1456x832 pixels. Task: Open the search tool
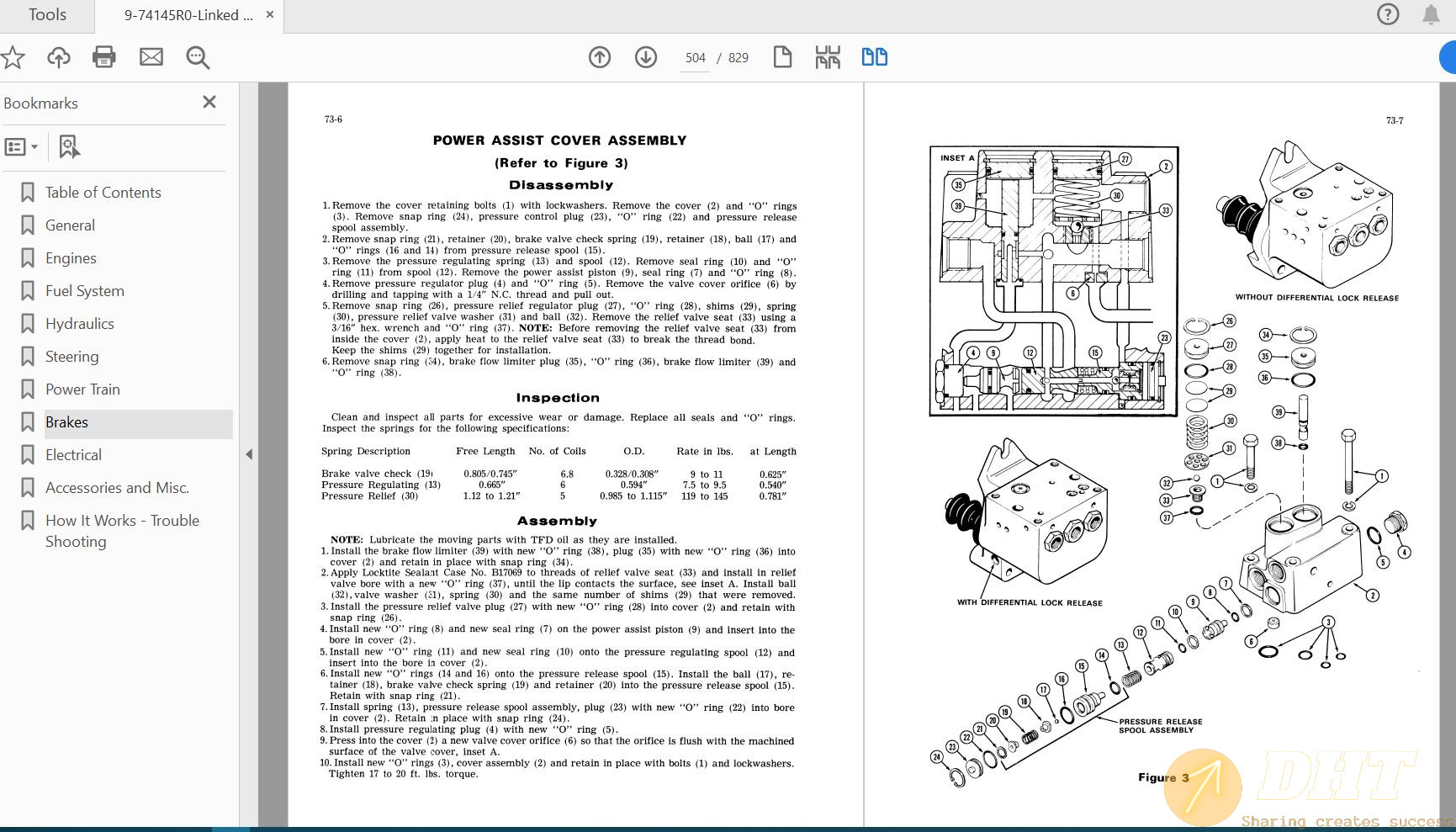198,57
